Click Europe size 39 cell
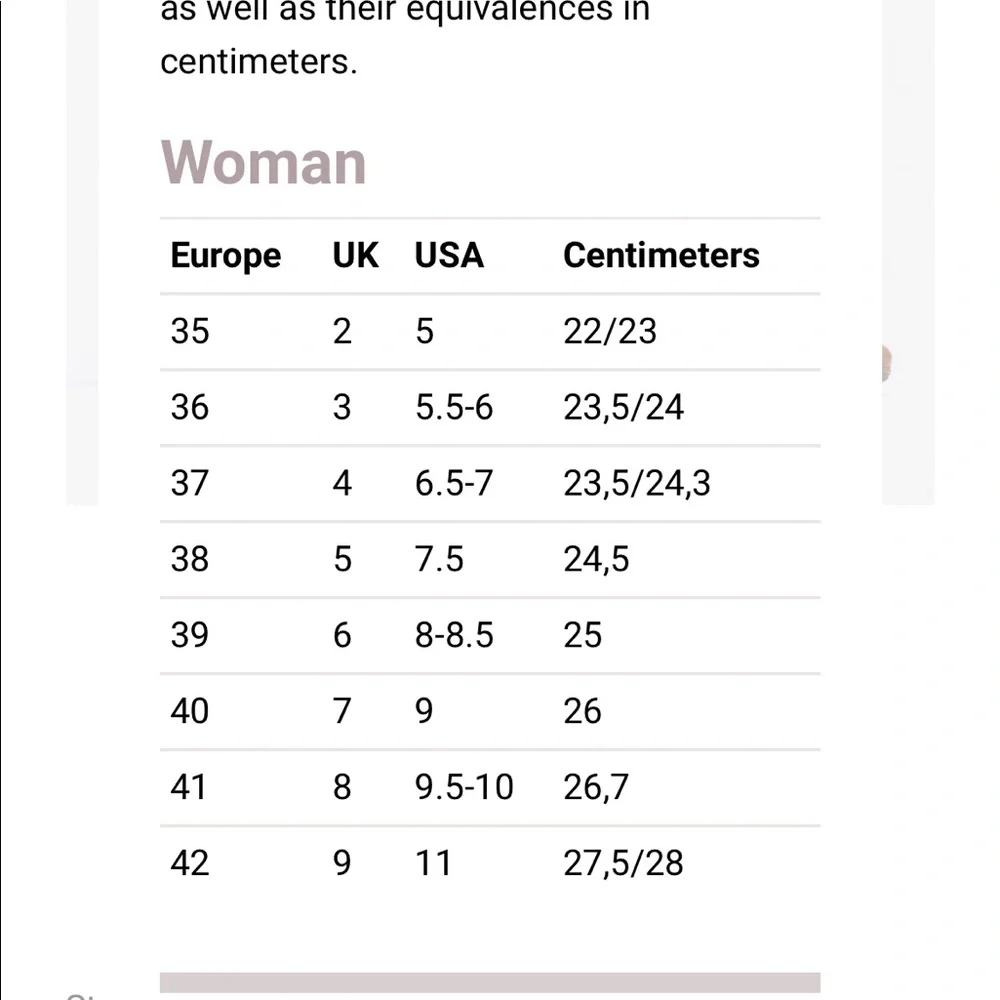 point(189,635)
